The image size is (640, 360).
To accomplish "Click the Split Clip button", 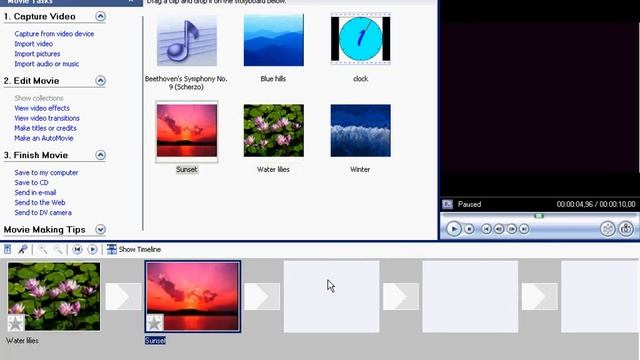I will click(x=608, y=229).
